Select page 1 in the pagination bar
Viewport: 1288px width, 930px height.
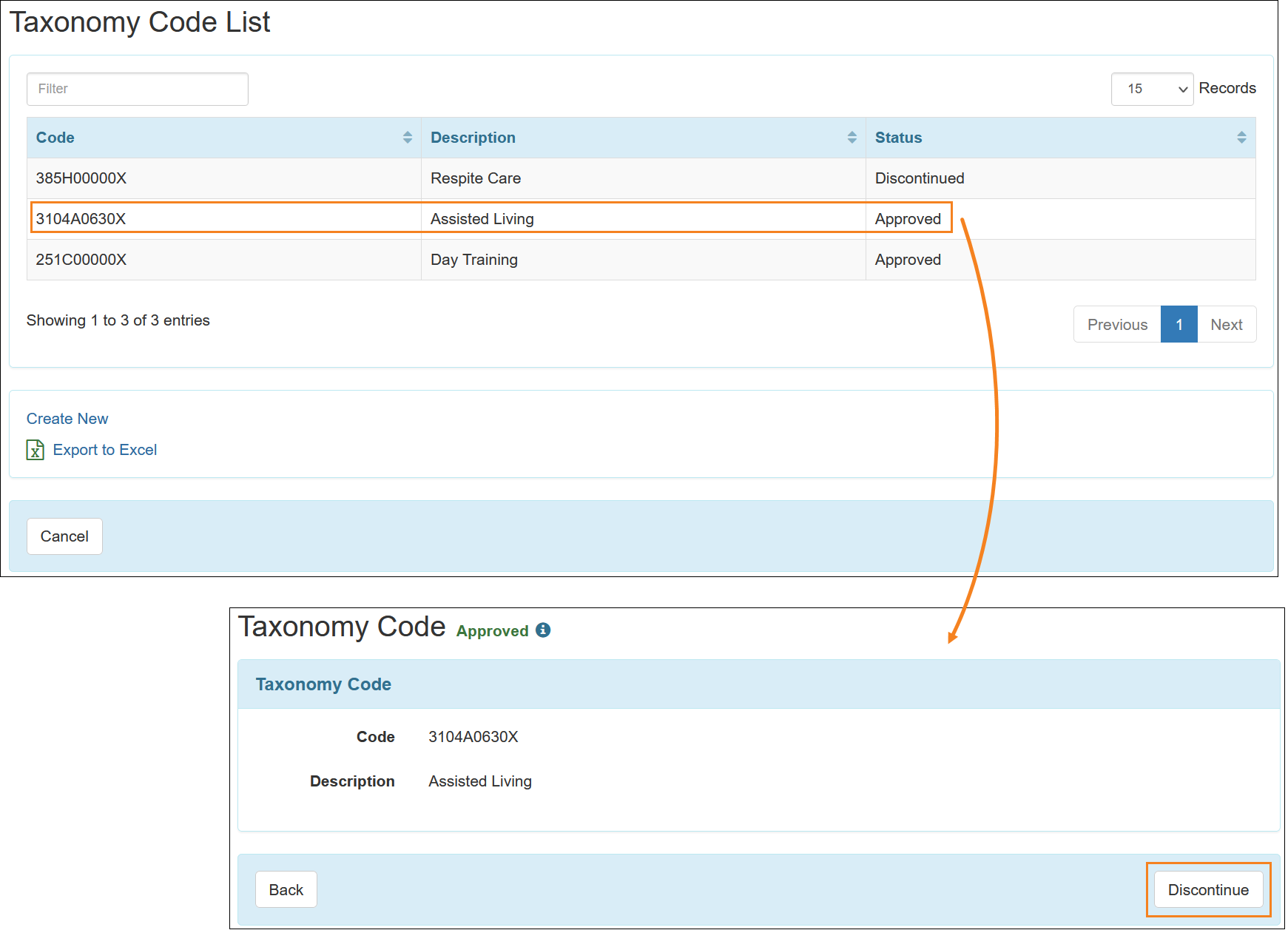[x=1179, y=324]
